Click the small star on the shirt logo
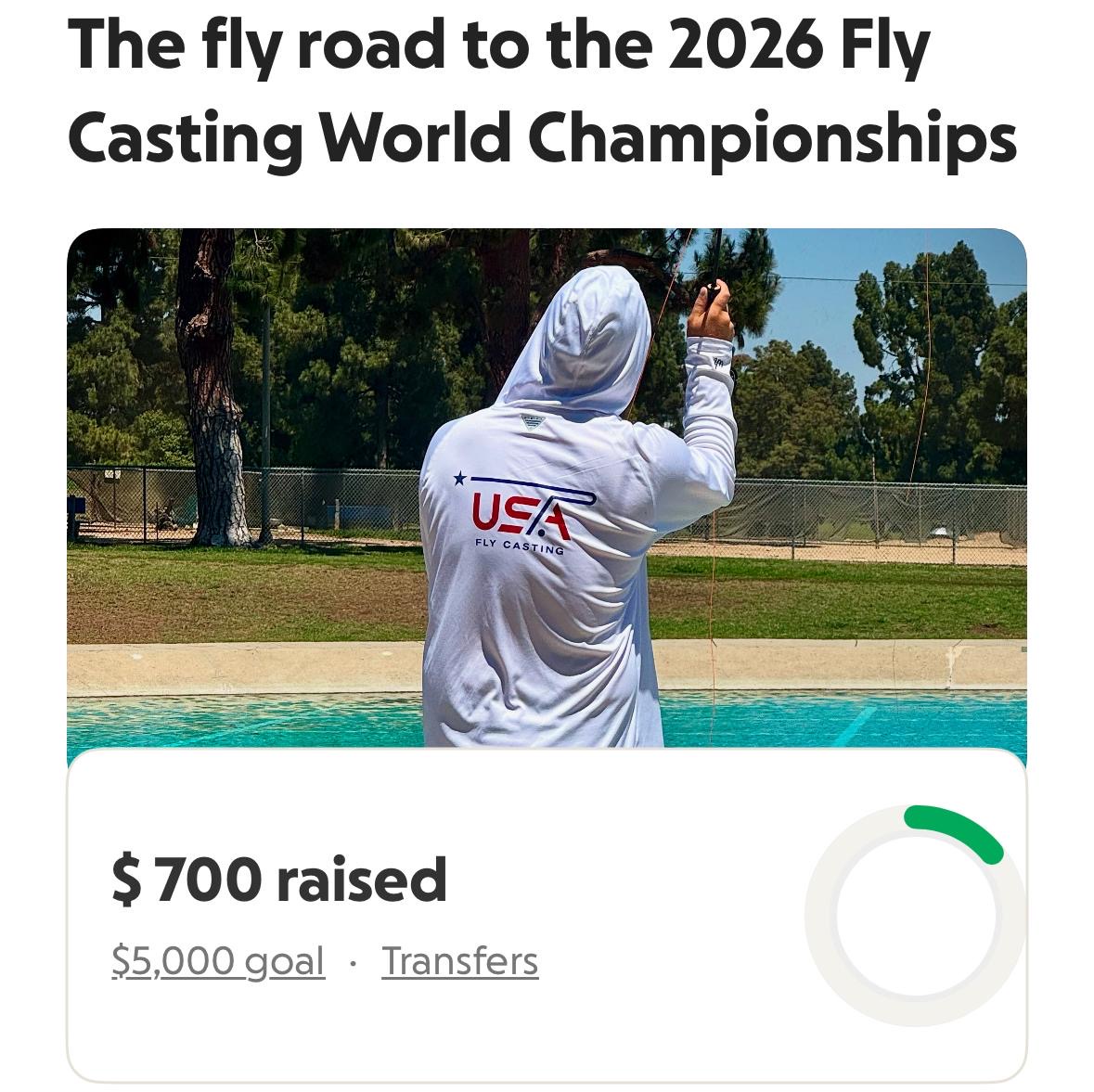The width and height of the screenshot is (1094, 1092). (x=459, y=479)
